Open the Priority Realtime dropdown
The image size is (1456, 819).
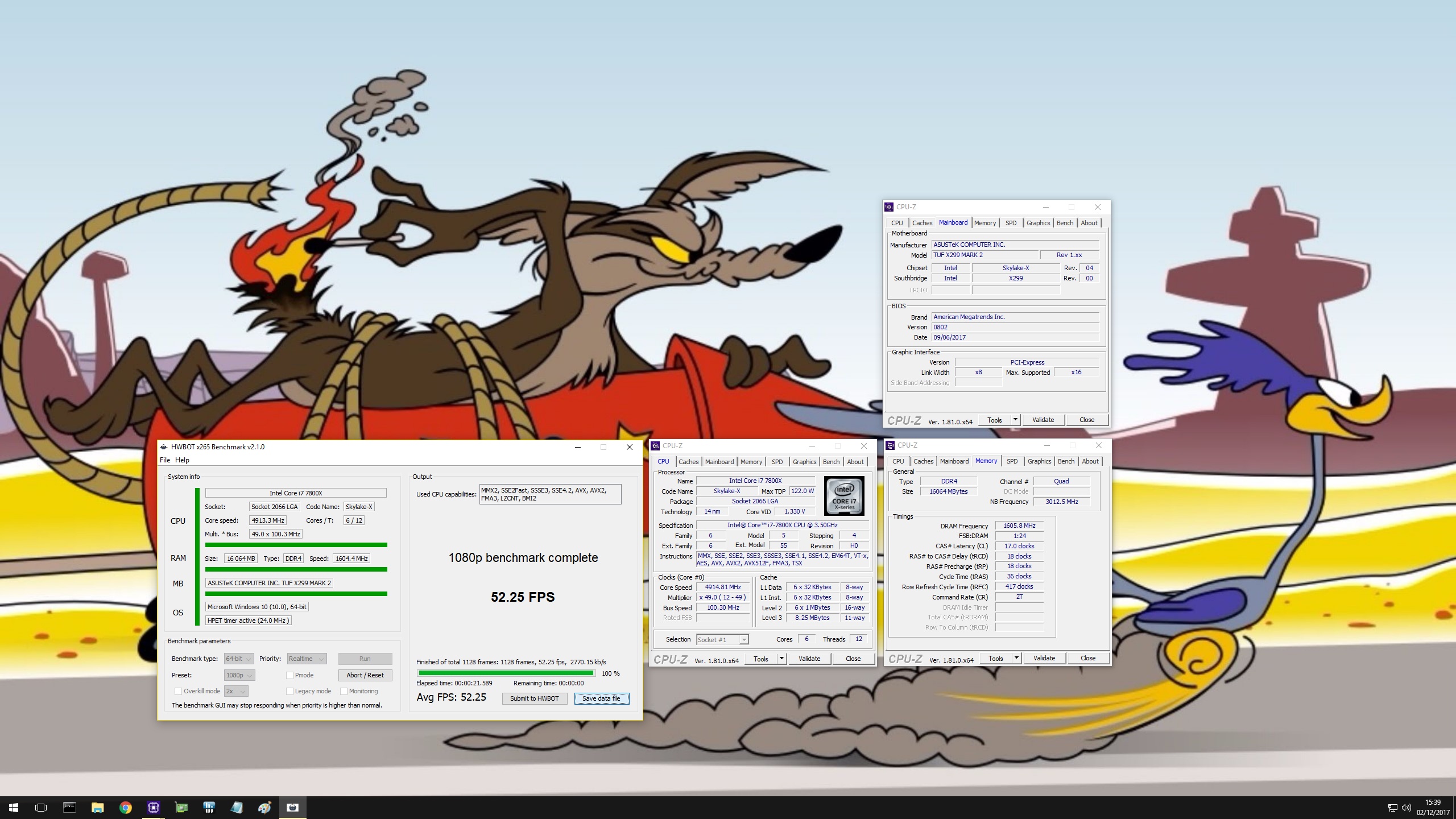pyautogui.click(x=307, y=659)
